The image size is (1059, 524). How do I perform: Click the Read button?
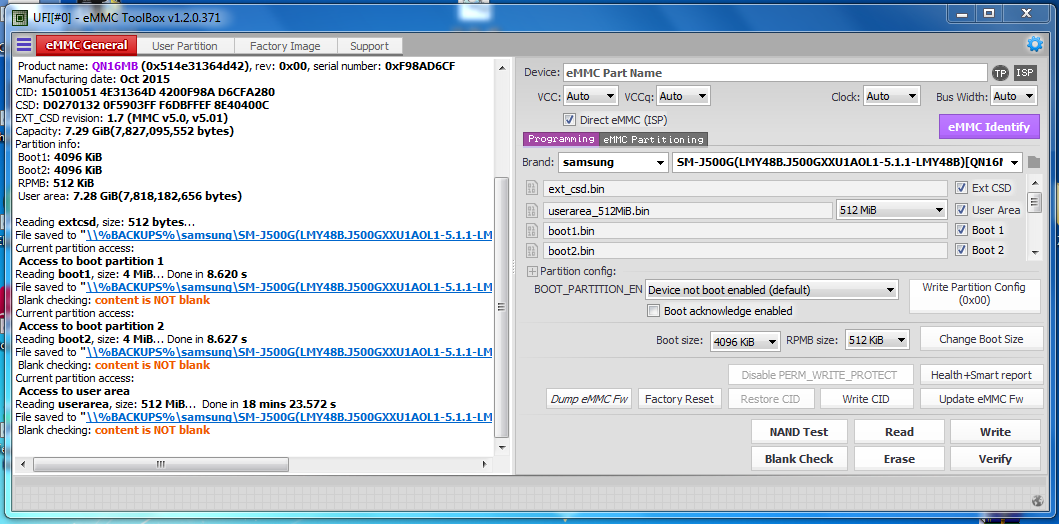[x=899, y=431]
